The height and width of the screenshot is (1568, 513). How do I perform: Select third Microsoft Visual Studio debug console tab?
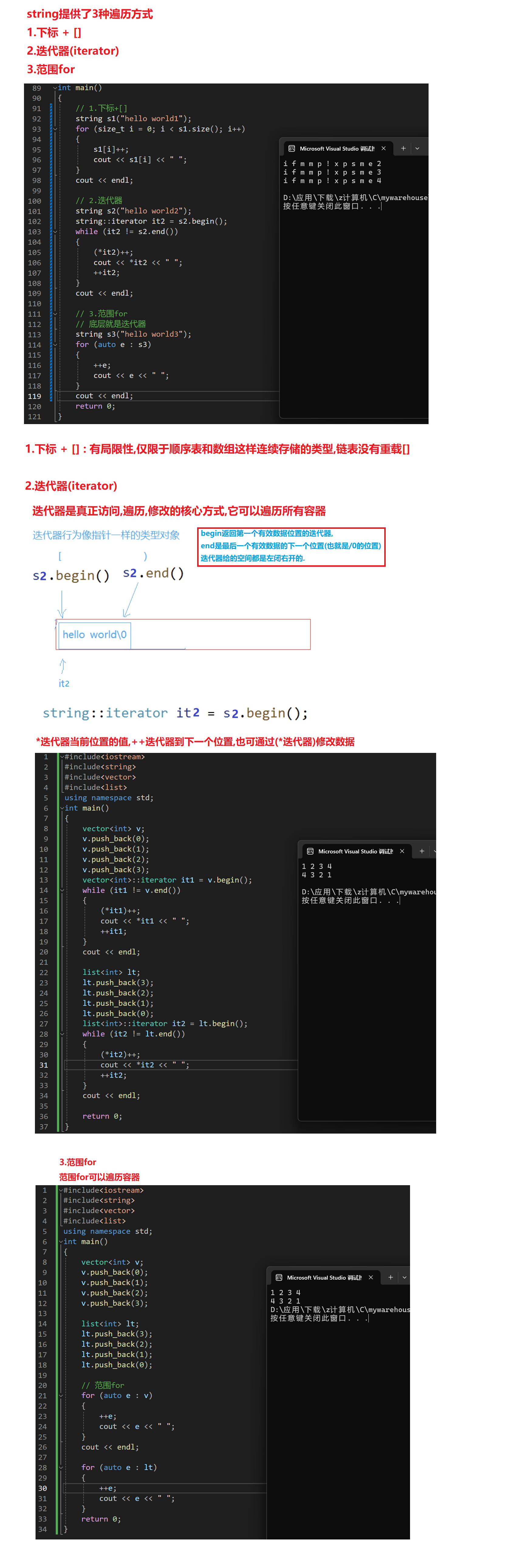coord(325,1277)
